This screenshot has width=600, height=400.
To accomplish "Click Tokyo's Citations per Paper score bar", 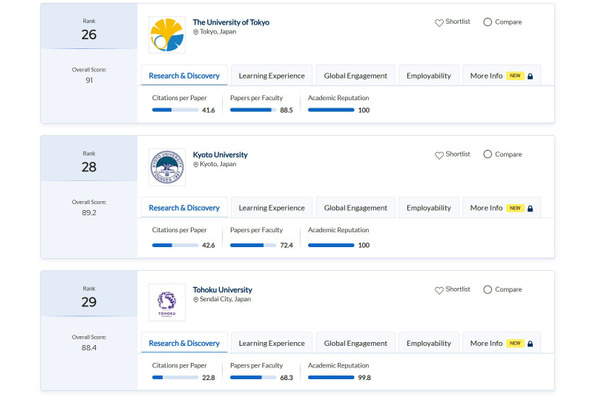I will click(x=174, y=110).
